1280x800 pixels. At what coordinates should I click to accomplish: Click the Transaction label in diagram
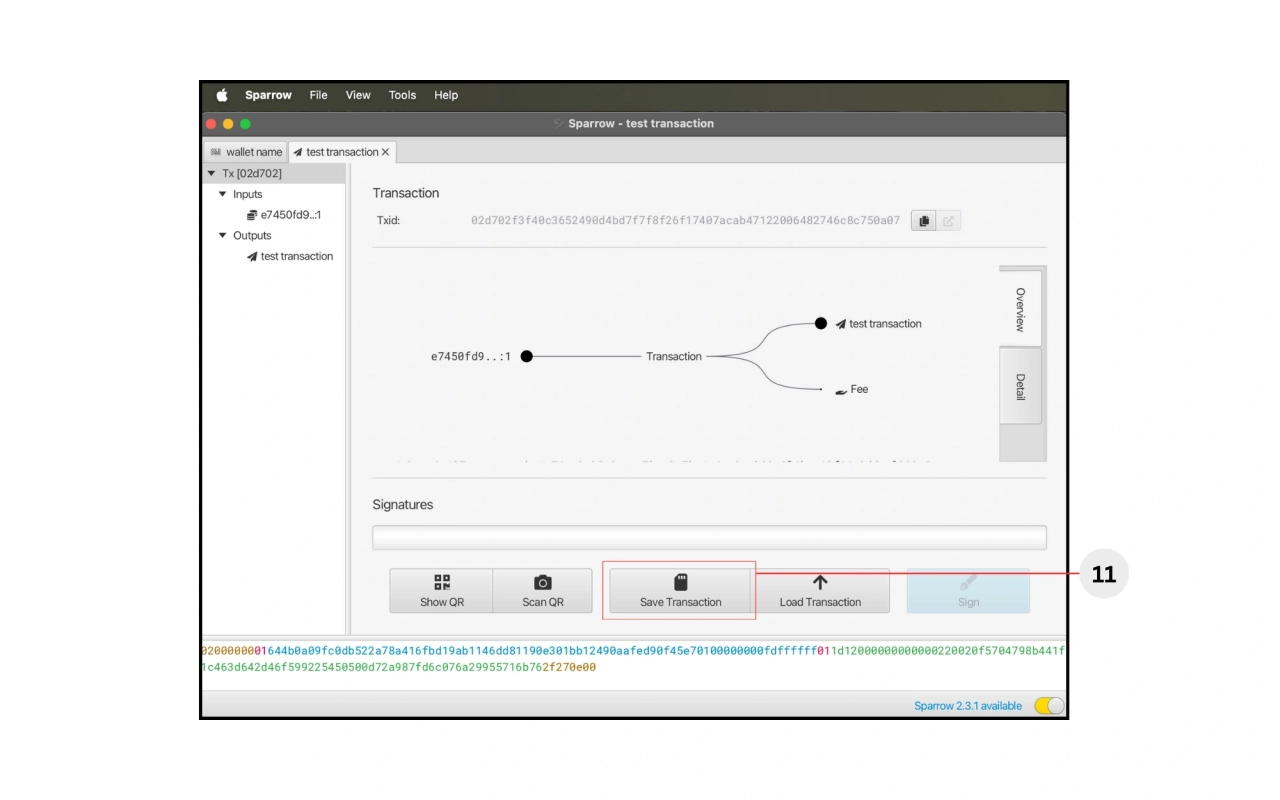pyautogui.click(x=674, y=356)
